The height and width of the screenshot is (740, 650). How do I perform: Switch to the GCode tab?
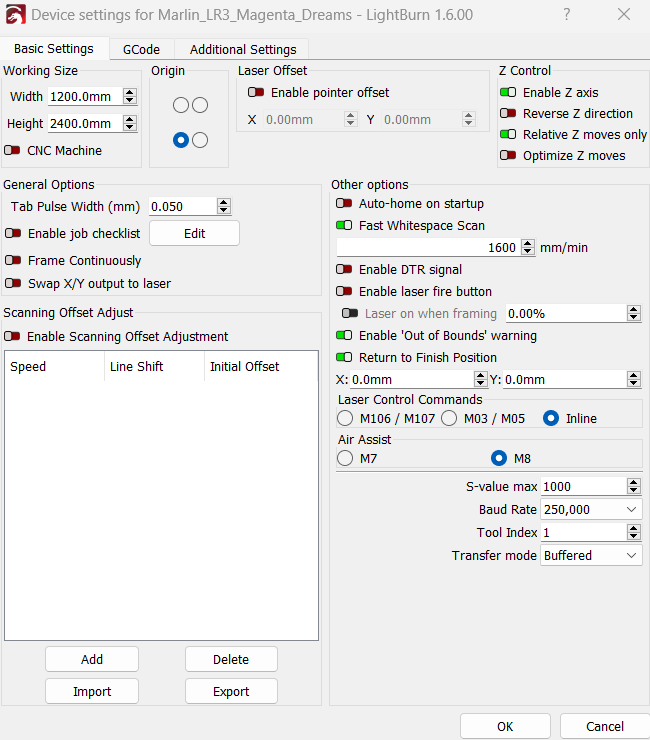[141, 49]
